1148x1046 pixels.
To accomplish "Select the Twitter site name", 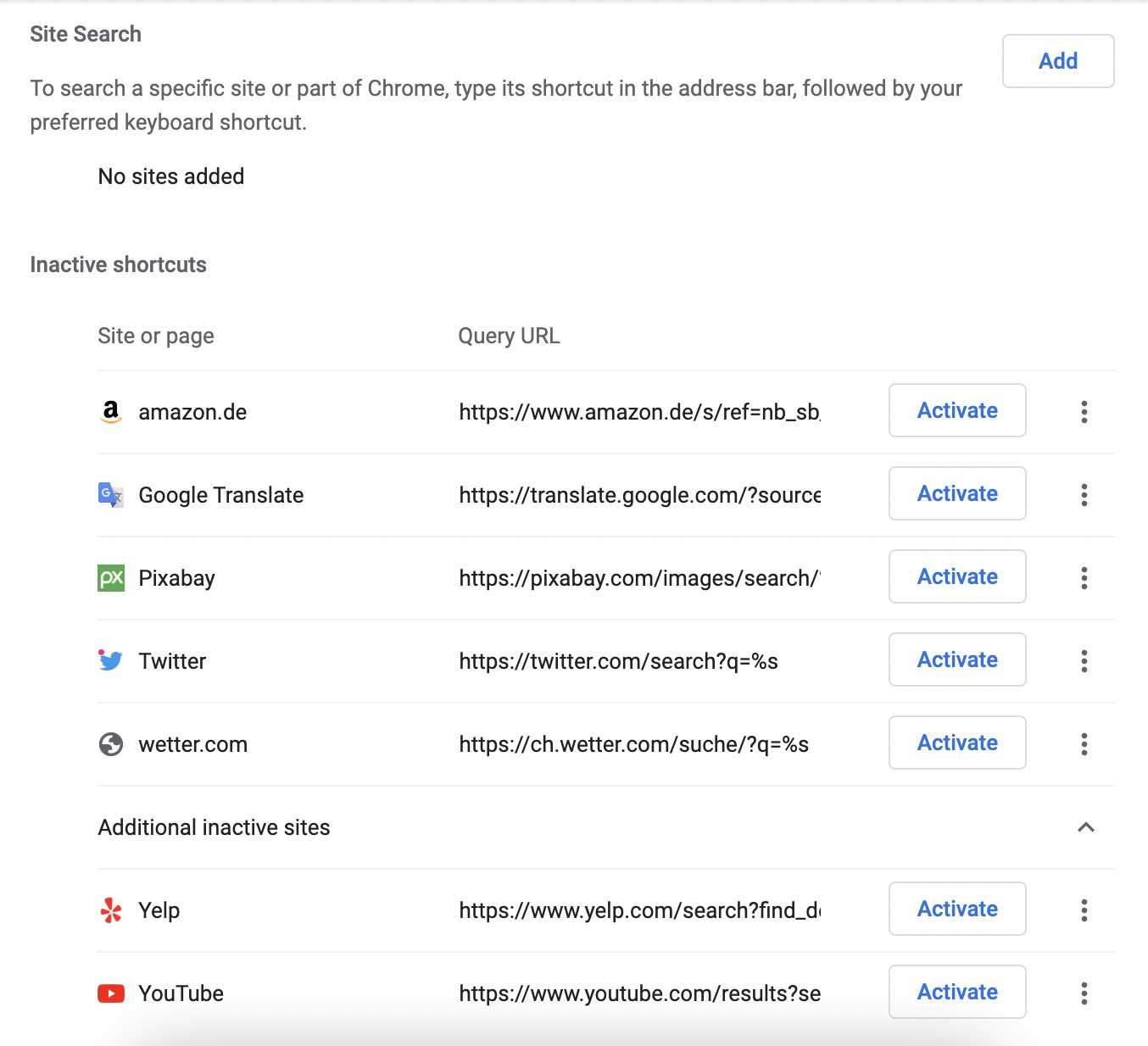I will (172, 661).
